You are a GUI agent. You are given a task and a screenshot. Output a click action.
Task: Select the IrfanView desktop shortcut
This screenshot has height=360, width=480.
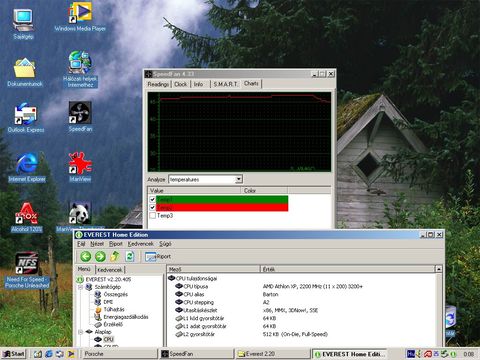tap(80, 167)
